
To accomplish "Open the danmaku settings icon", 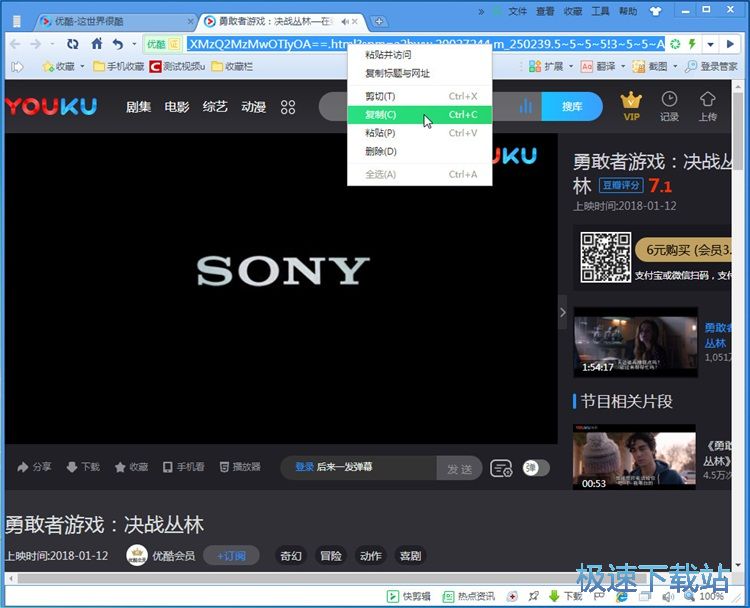I will [x=501, y=468].
